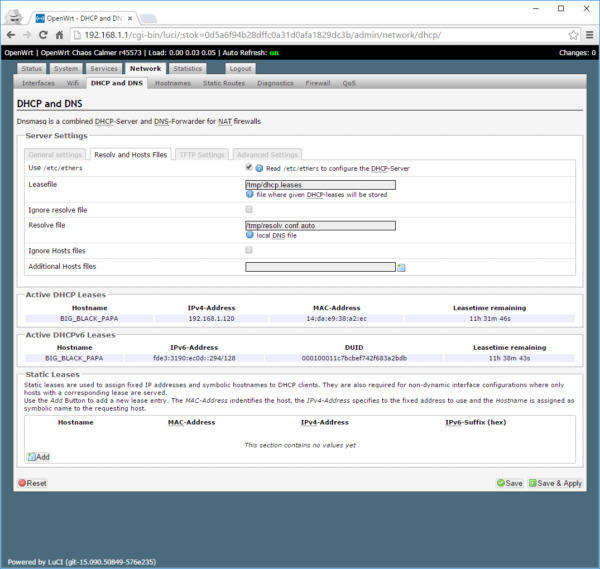This screenshot has width=600, height=569.
Task: Click the info icon under the Resolve file field
Action: pos(249,234)
